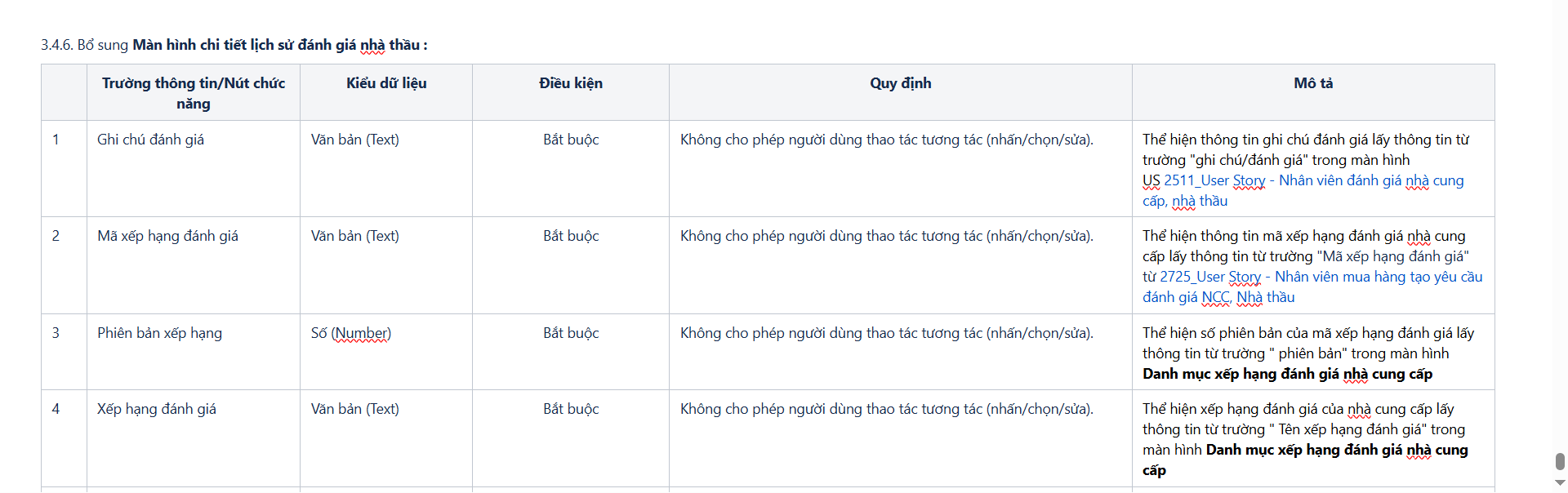Click the vertical scrollbar thumb

(1559, 461)
